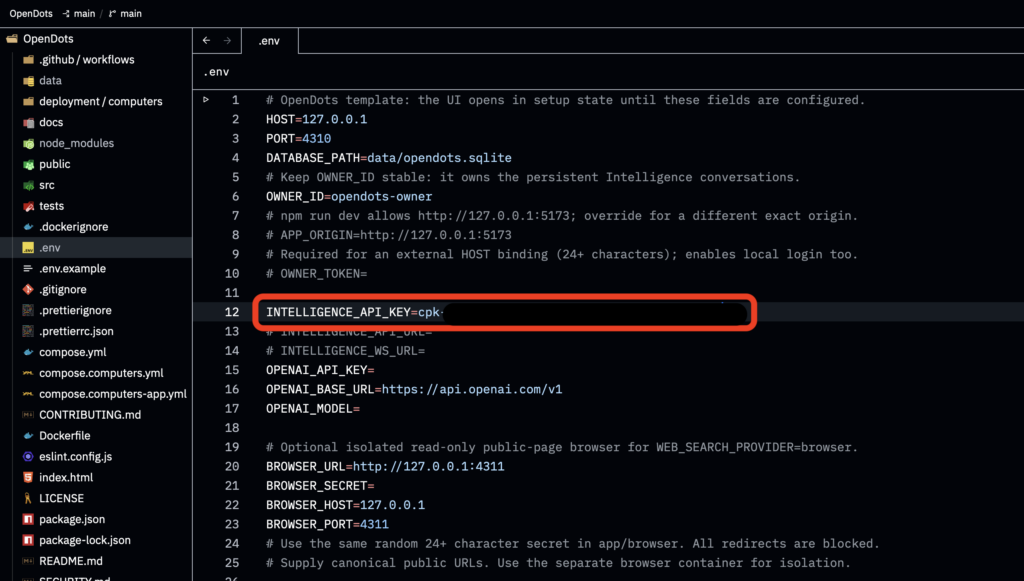Click the BROWSER_PORT=4311 line
The image size is (1024, 581).
[x=327, y=524]
